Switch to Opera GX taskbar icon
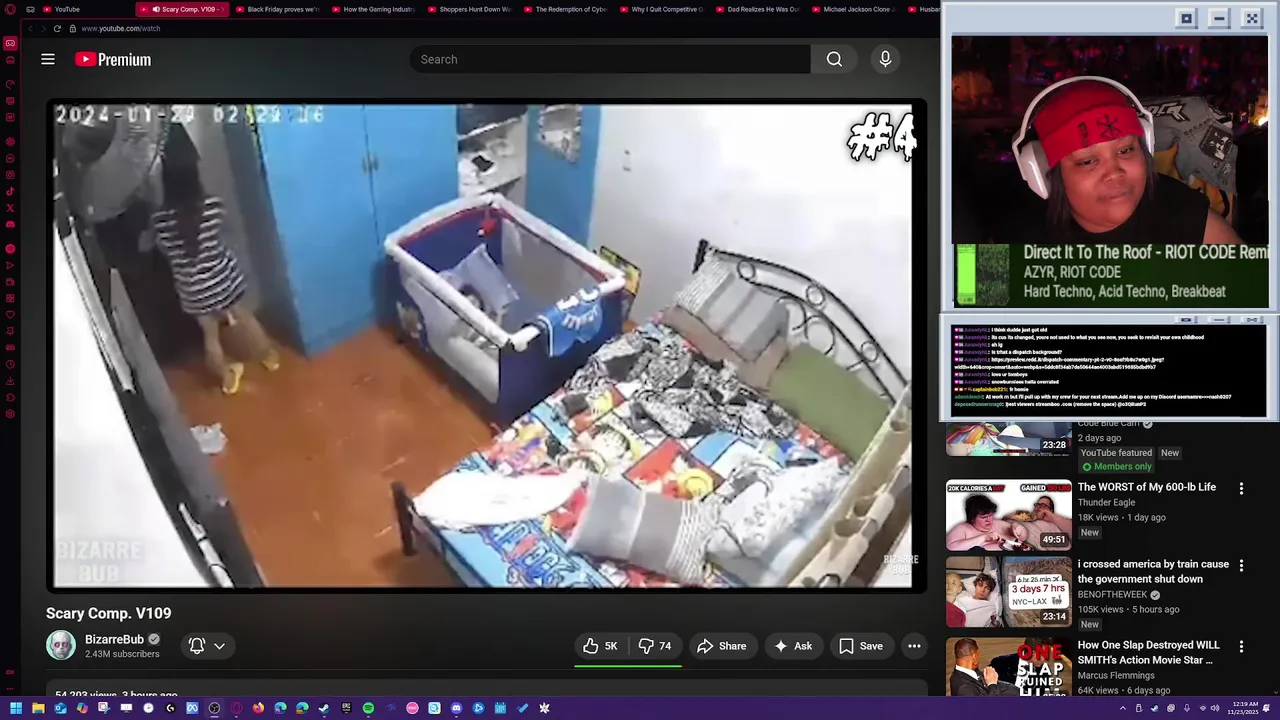The width and height of the screenshot is (1280, 720). (236, 708)
